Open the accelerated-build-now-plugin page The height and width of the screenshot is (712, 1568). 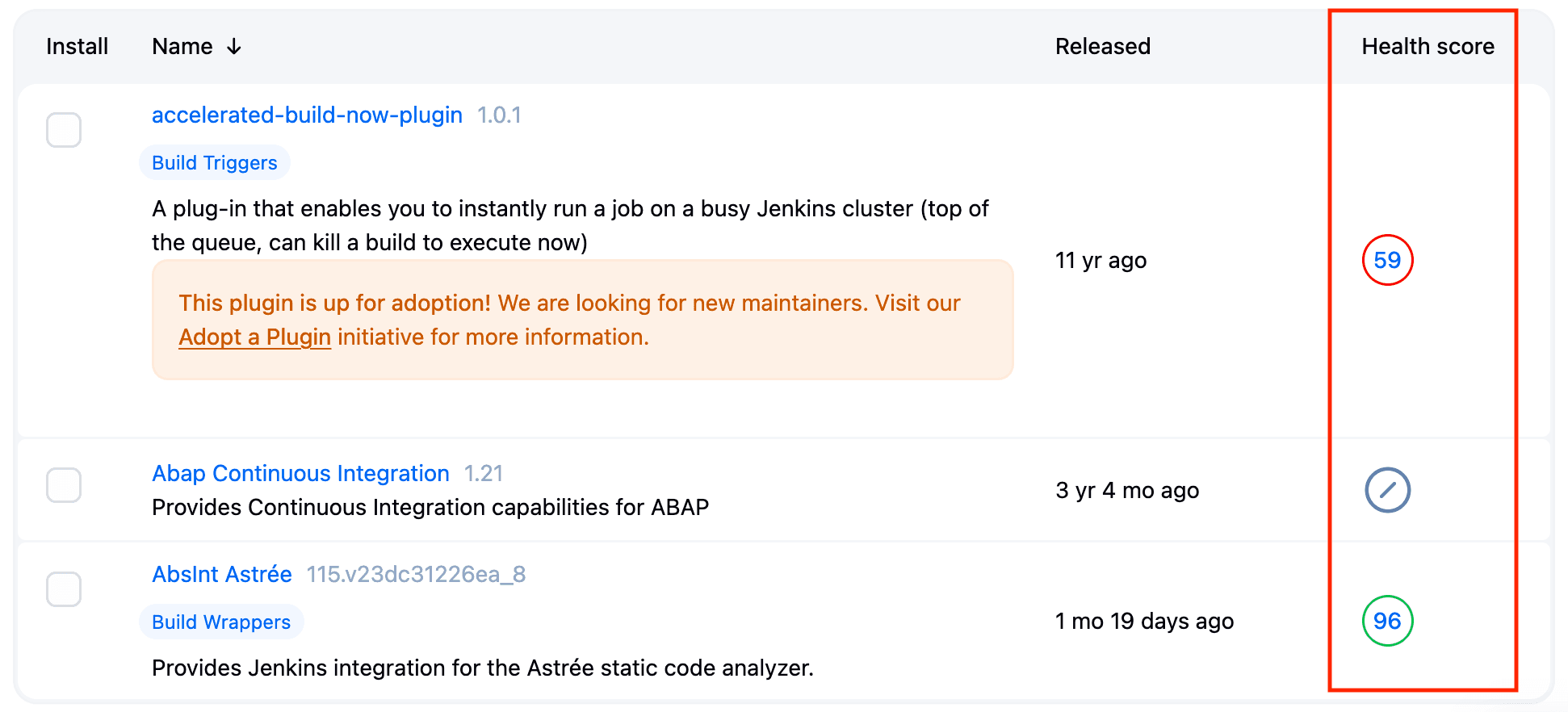[x=307, y=115]
